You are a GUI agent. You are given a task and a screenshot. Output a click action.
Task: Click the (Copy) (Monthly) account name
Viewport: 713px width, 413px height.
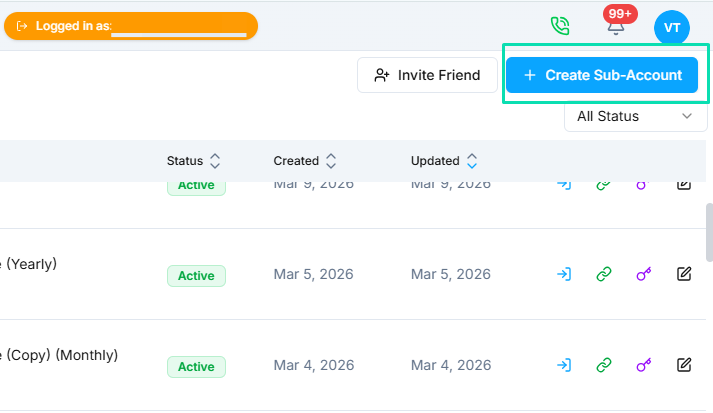59,355
